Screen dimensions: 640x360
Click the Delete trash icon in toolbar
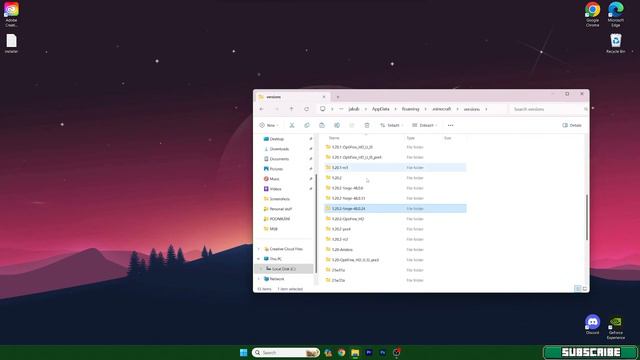pyautogui.click(x=367, y=125)
